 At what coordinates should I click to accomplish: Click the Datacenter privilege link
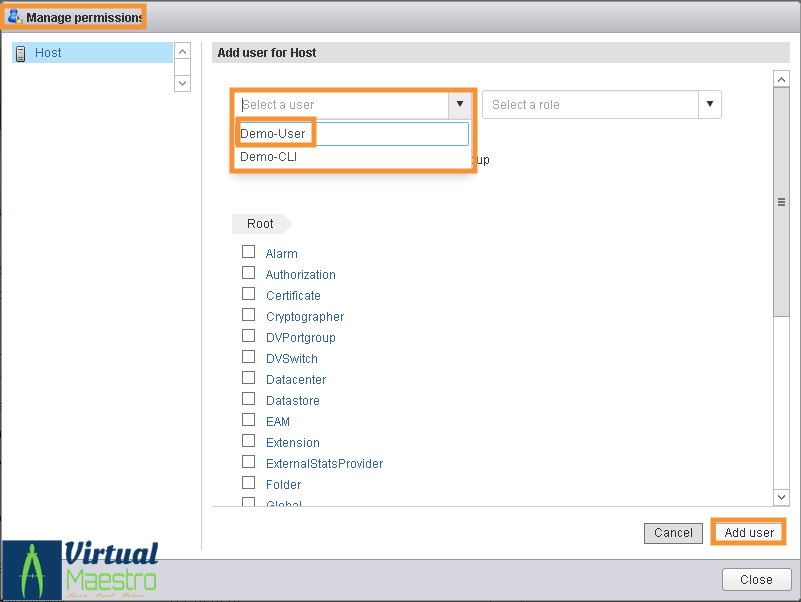[x=296, y=380]
